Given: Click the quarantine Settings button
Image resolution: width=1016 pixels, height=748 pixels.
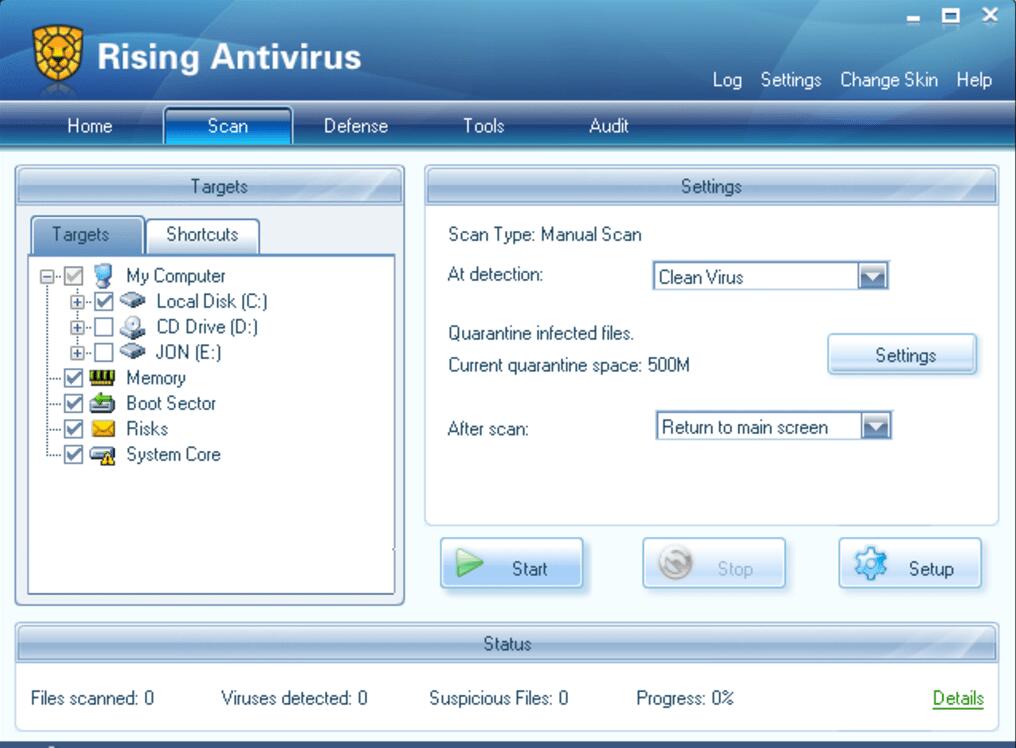Looking at the screenshot, I should (x=902, y=355).
